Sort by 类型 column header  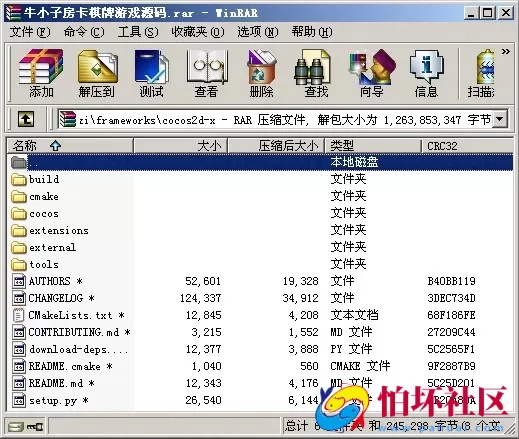click(x=373, y=146)
